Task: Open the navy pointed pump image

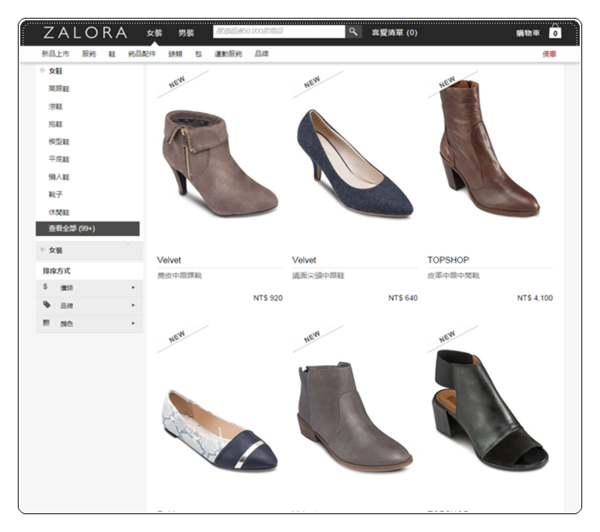Action: click(x=355, y=163)
